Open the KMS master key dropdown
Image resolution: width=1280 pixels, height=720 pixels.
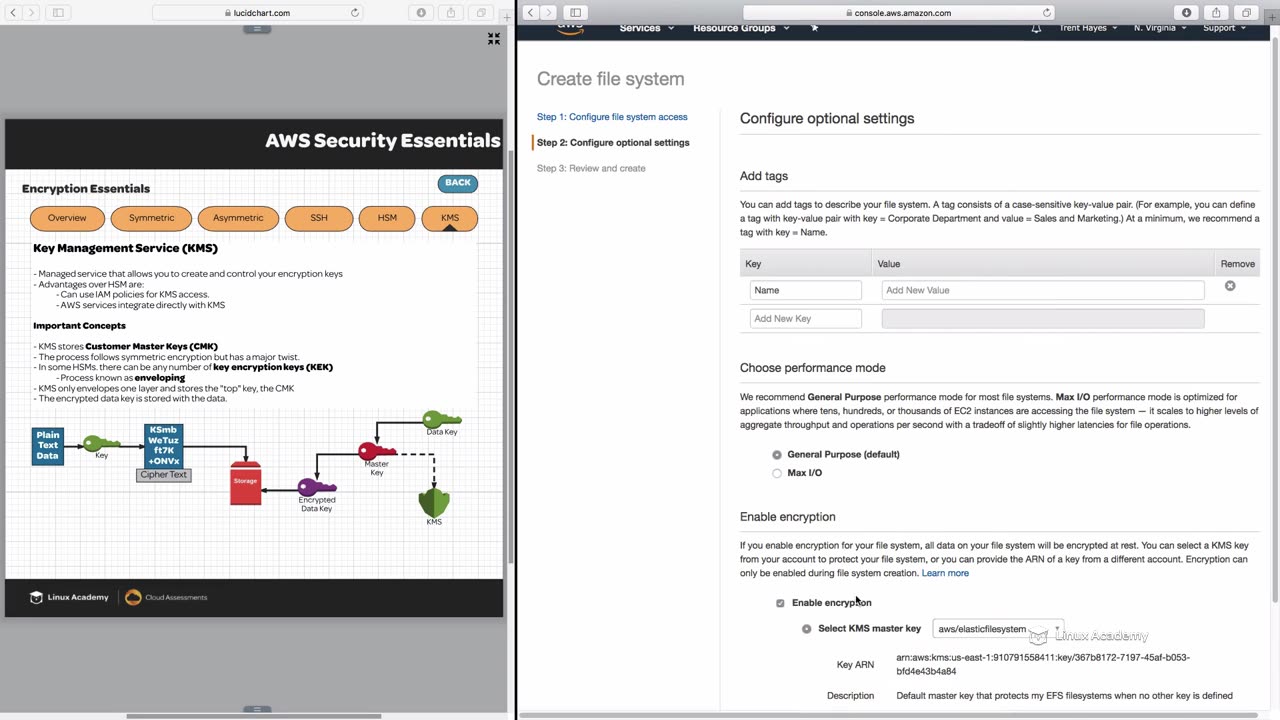[997, 629]
